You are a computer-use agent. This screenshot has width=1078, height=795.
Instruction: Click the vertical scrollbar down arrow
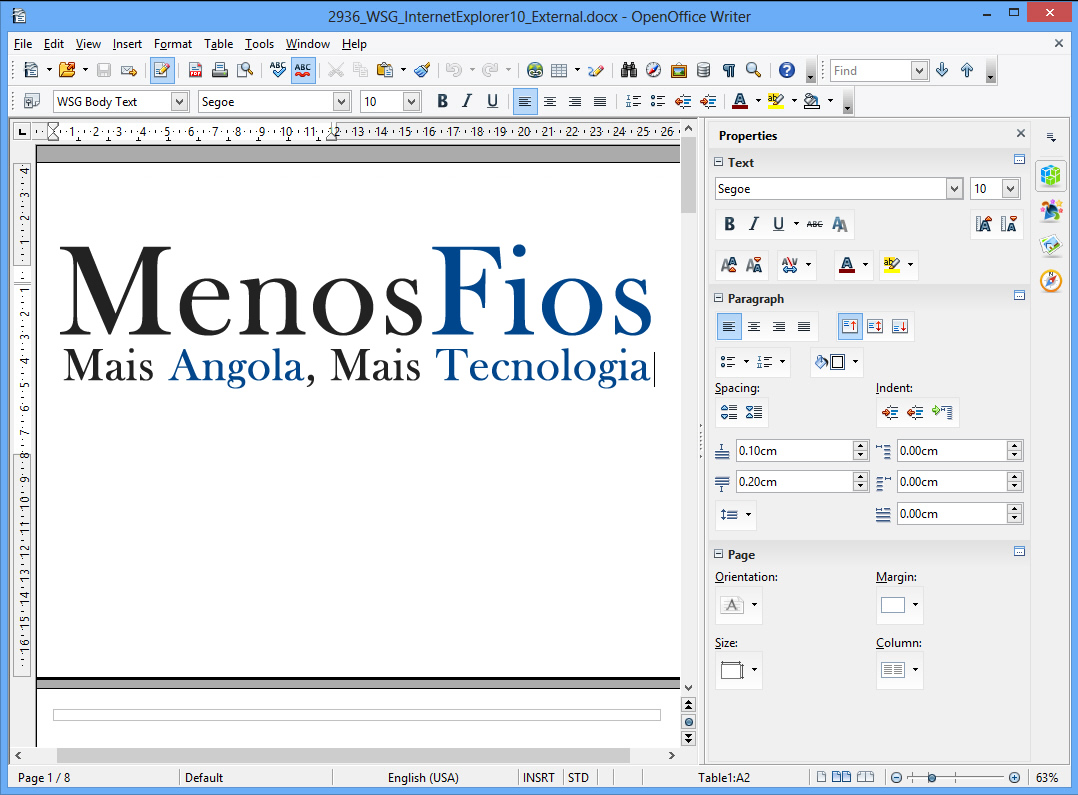(688, 687)
